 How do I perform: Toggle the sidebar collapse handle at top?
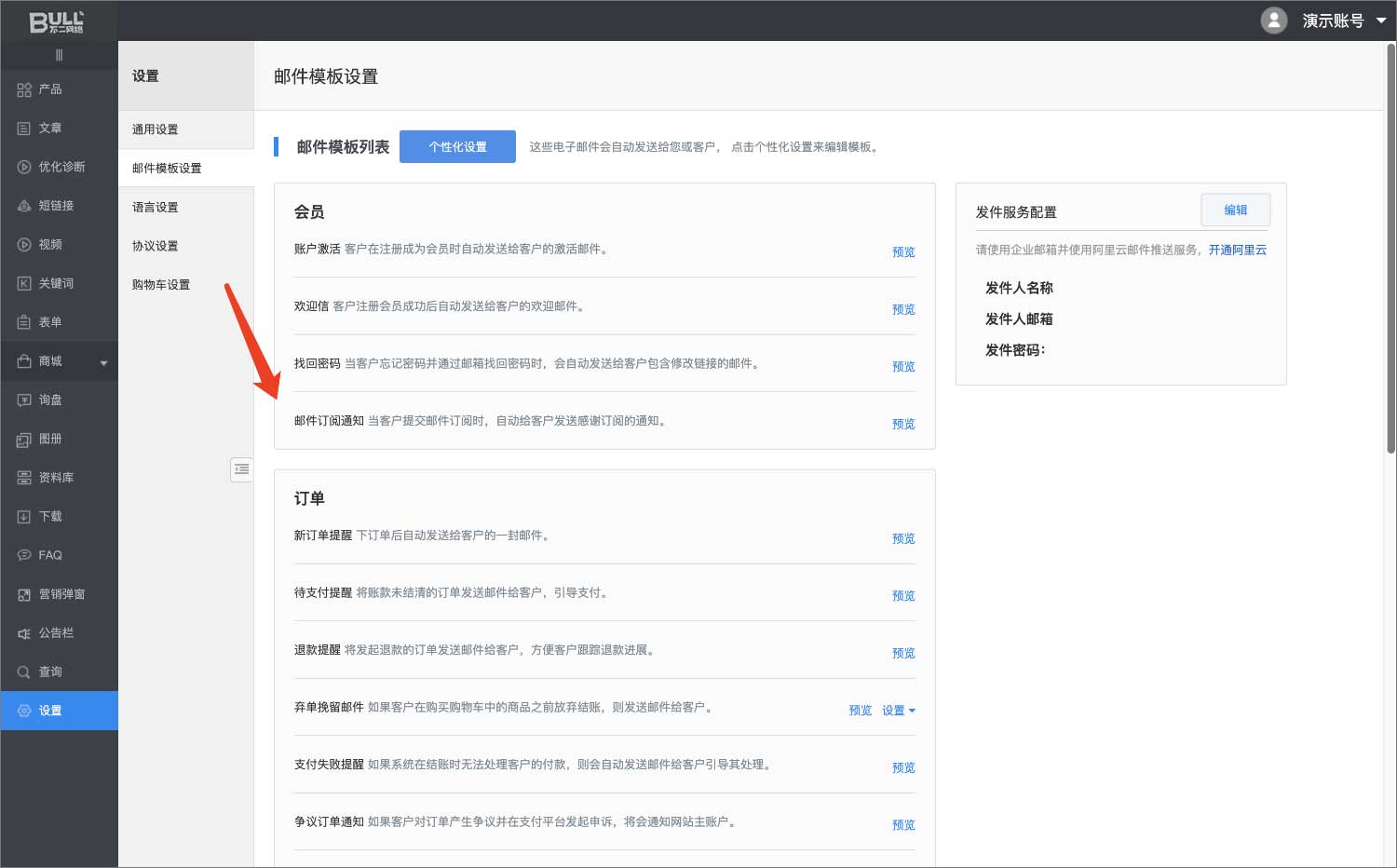[59, 55]
